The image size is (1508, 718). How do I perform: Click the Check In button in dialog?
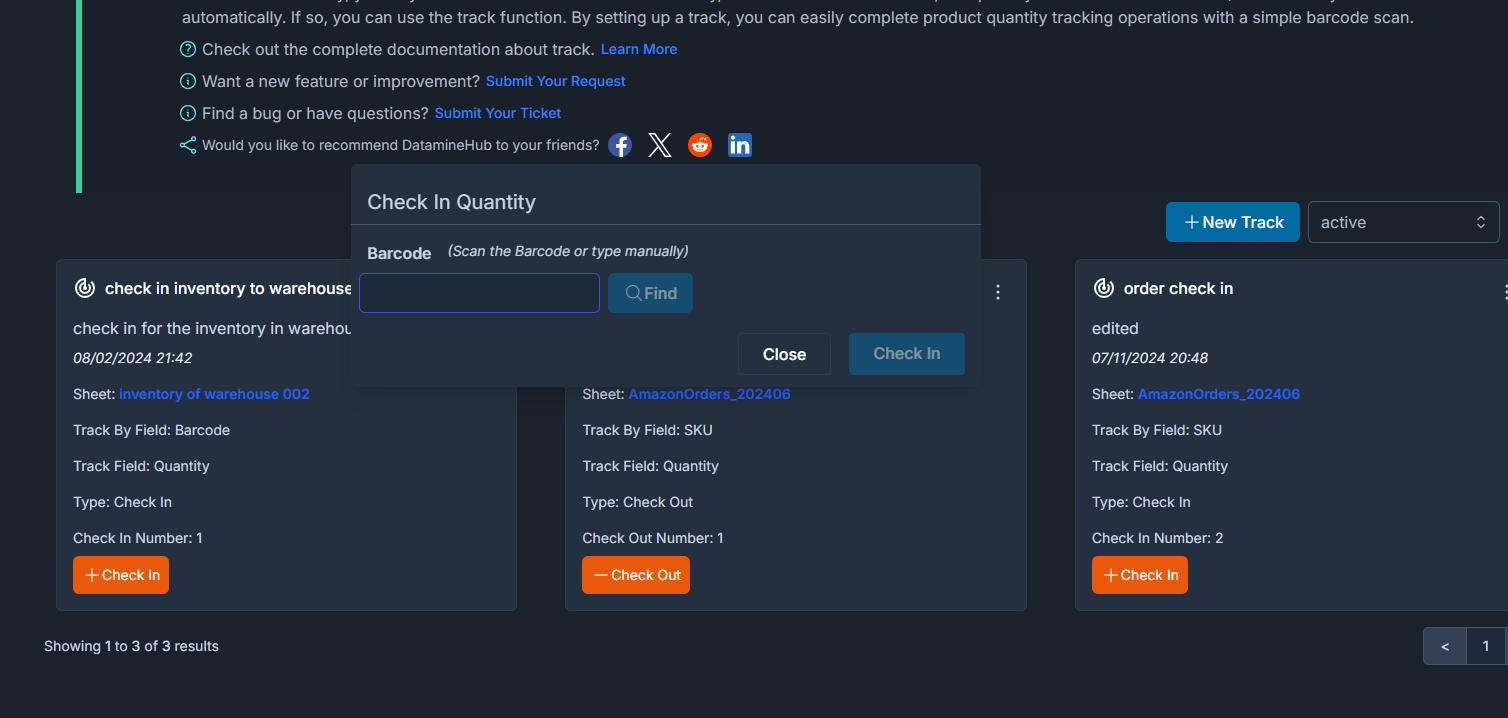[907, 354]
